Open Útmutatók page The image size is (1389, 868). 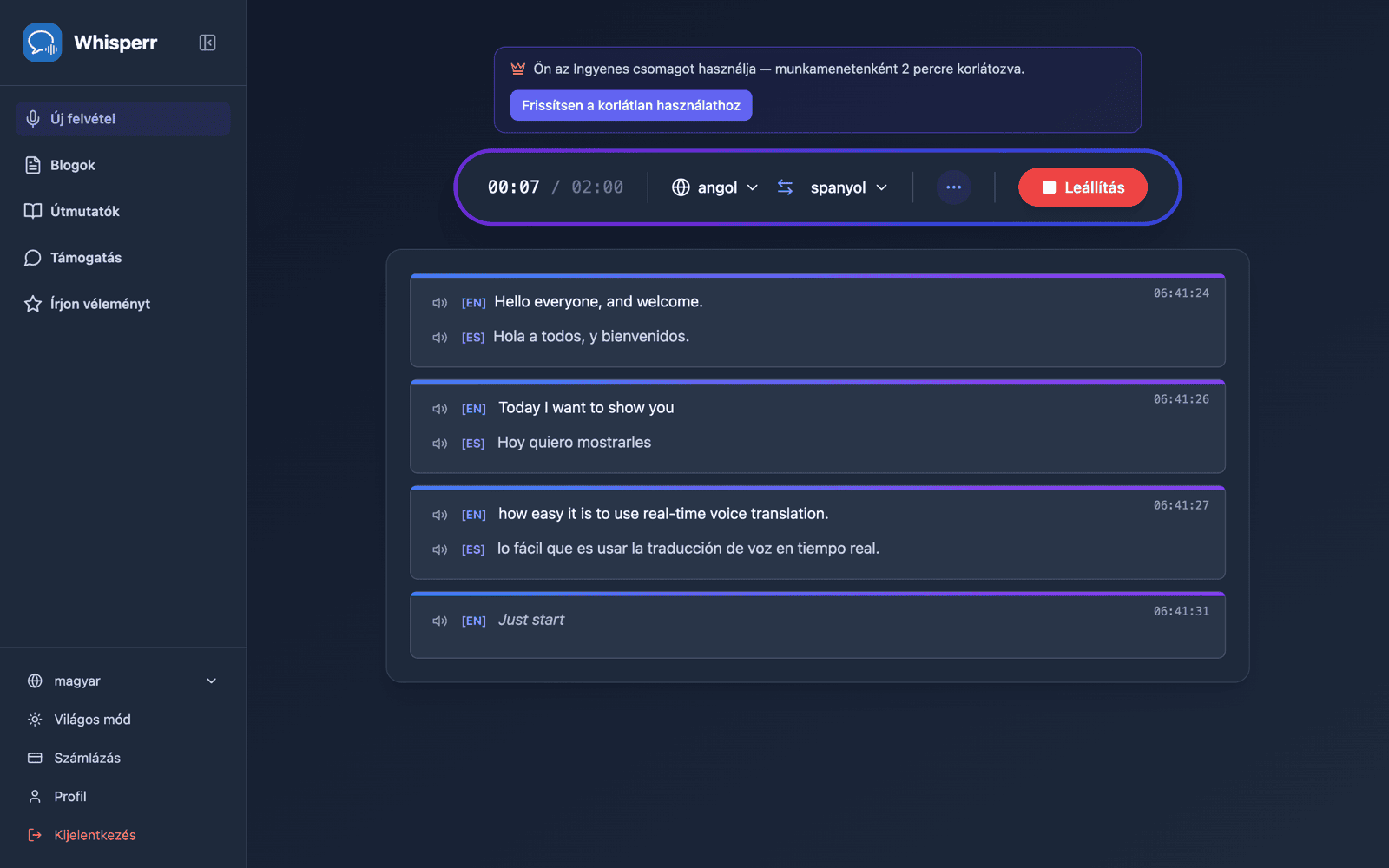pyautogui.click(x=122, y=211)
